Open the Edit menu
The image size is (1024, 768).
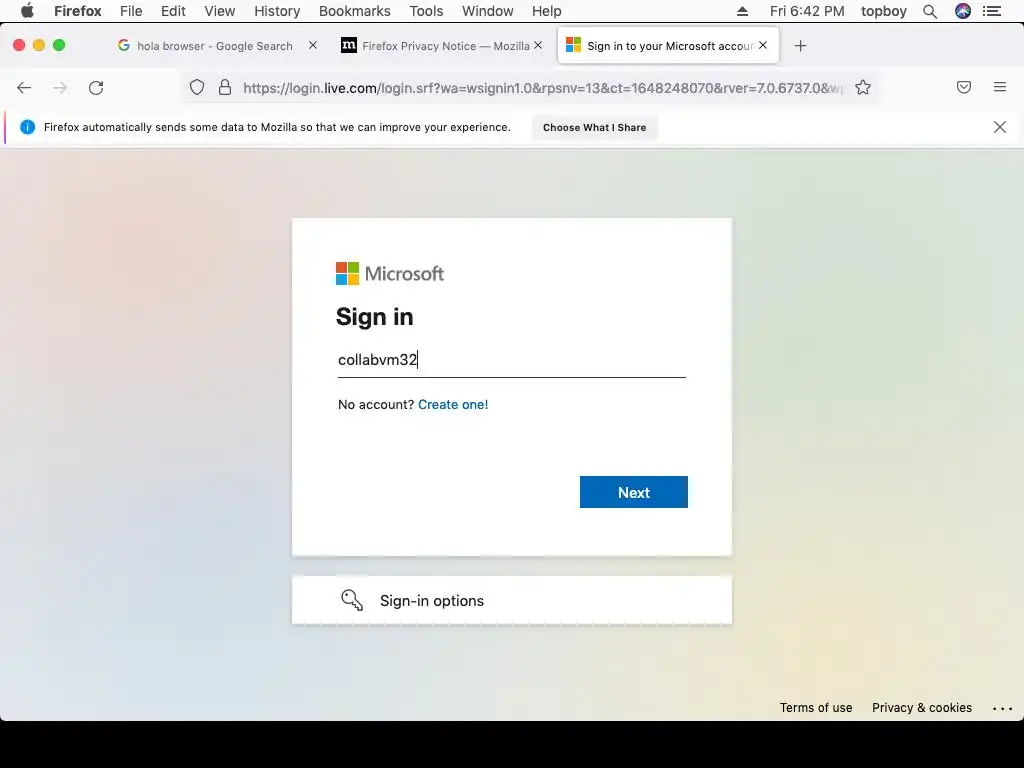click(x=173, y=11)
